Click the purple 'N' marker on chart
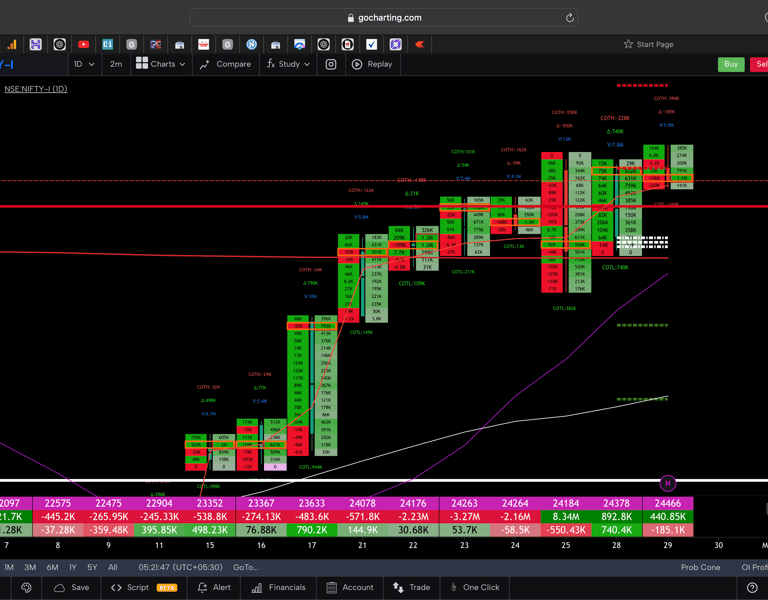The width and height of the screenshot is (768, 600). 668,483
